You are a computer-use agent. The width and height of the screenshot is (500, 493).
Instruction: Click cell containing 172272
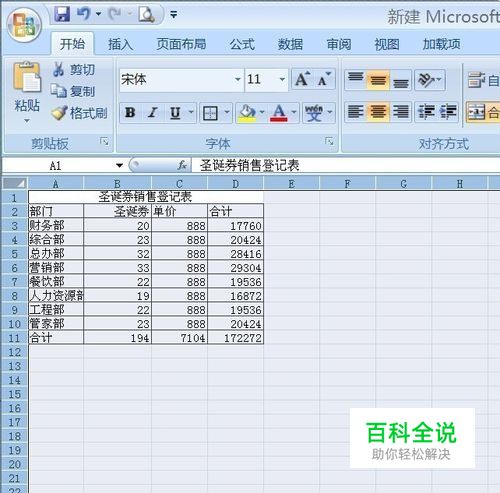click(235, 338)
